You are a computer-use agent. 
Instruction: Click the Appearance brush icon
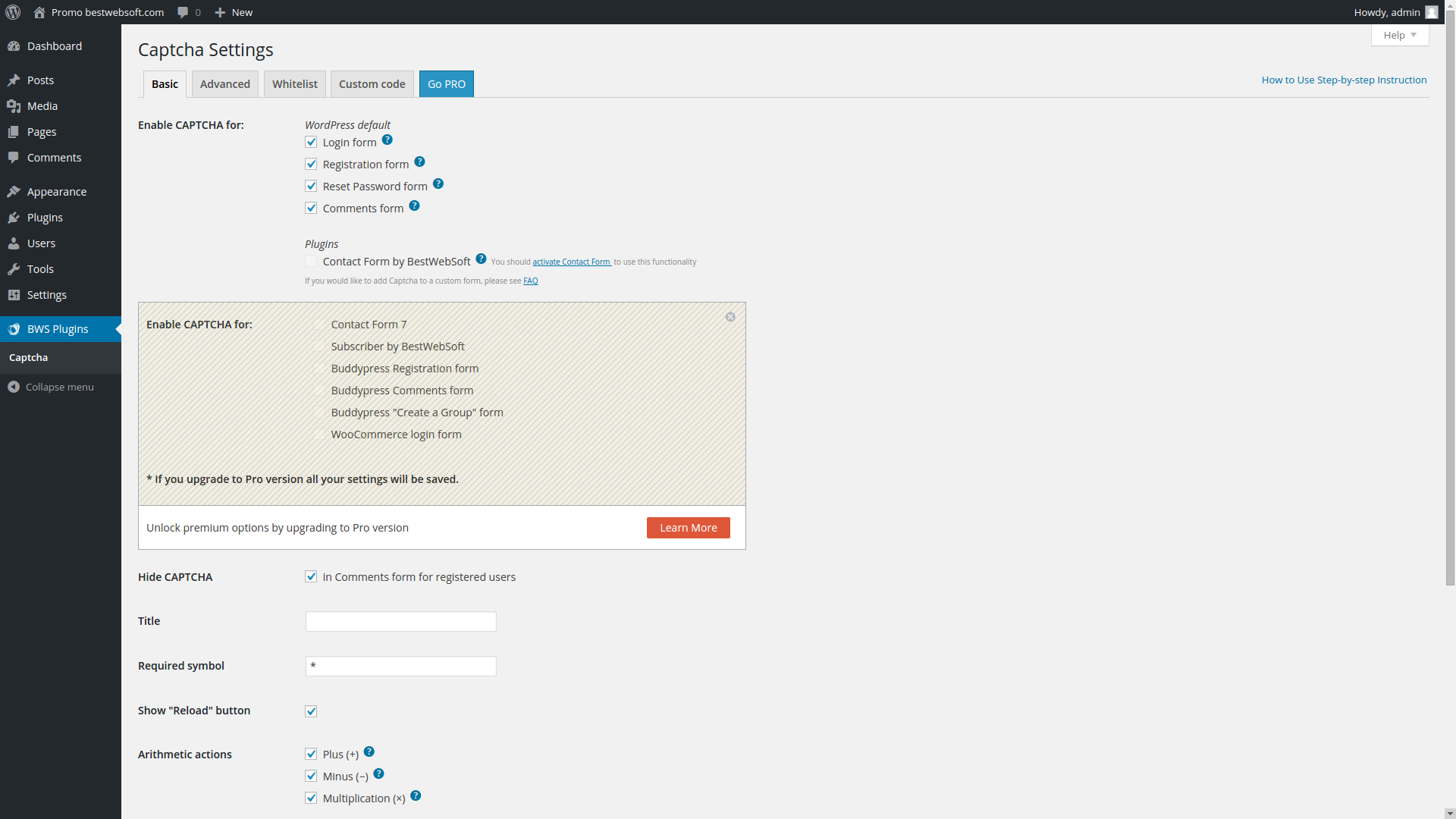pyautogui.click(x=14, y=192)
